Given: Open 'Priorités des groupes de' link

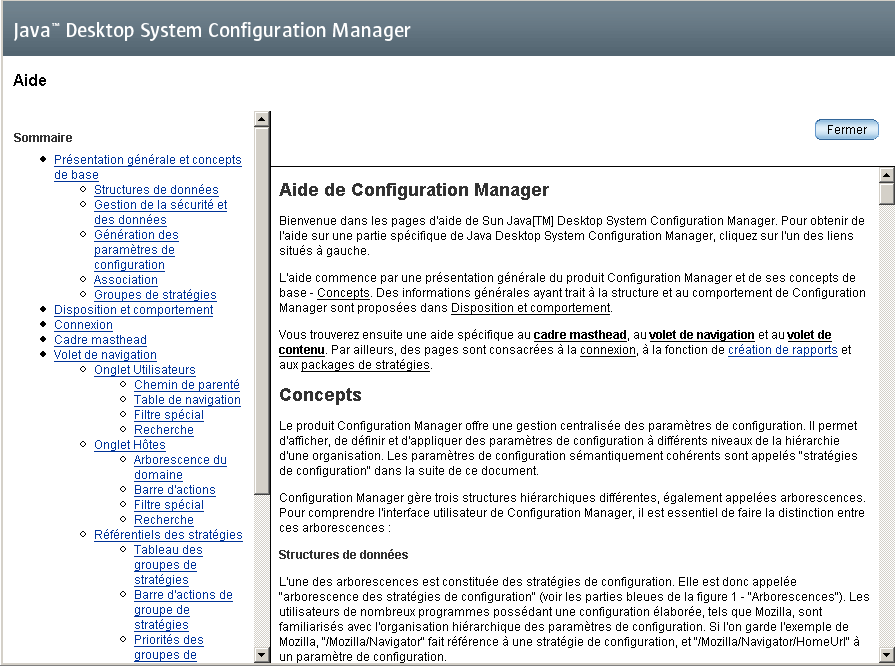Looking at the screenshot, I should coord(168,647).
